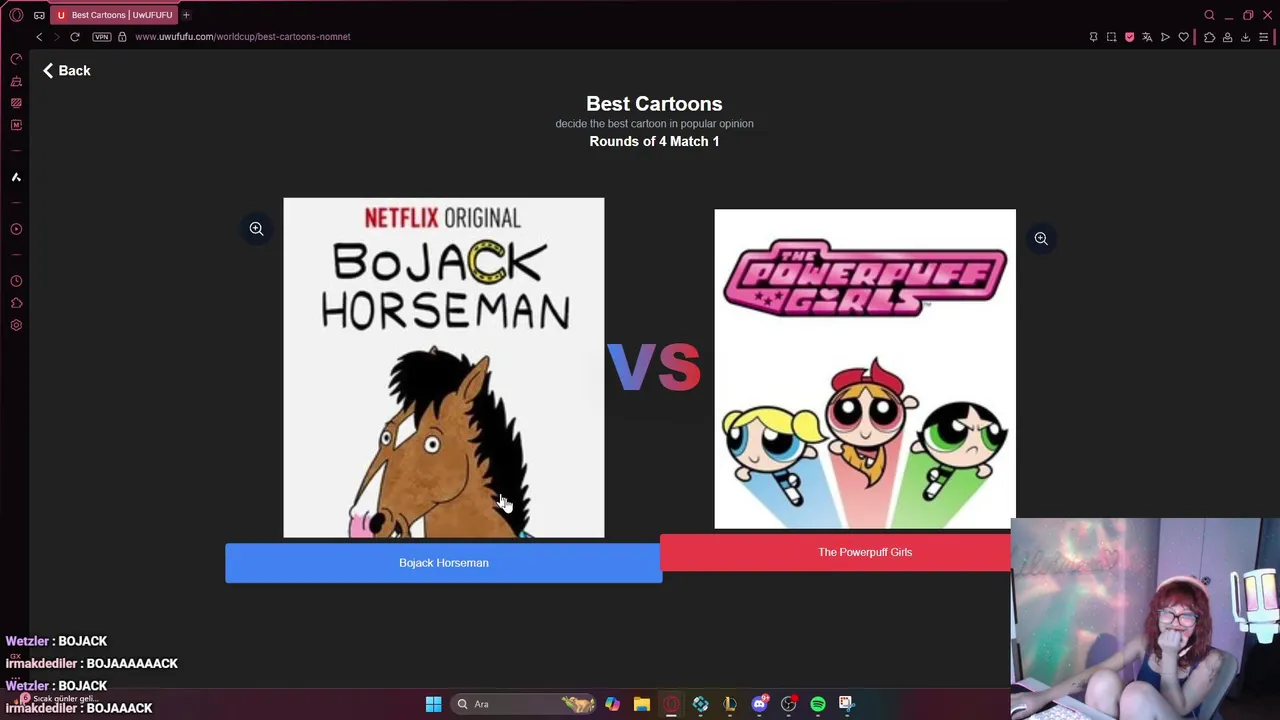This screenshot has height=720, width=1280.
Task: Open the profile account icon
Action: click(1227, 37)
